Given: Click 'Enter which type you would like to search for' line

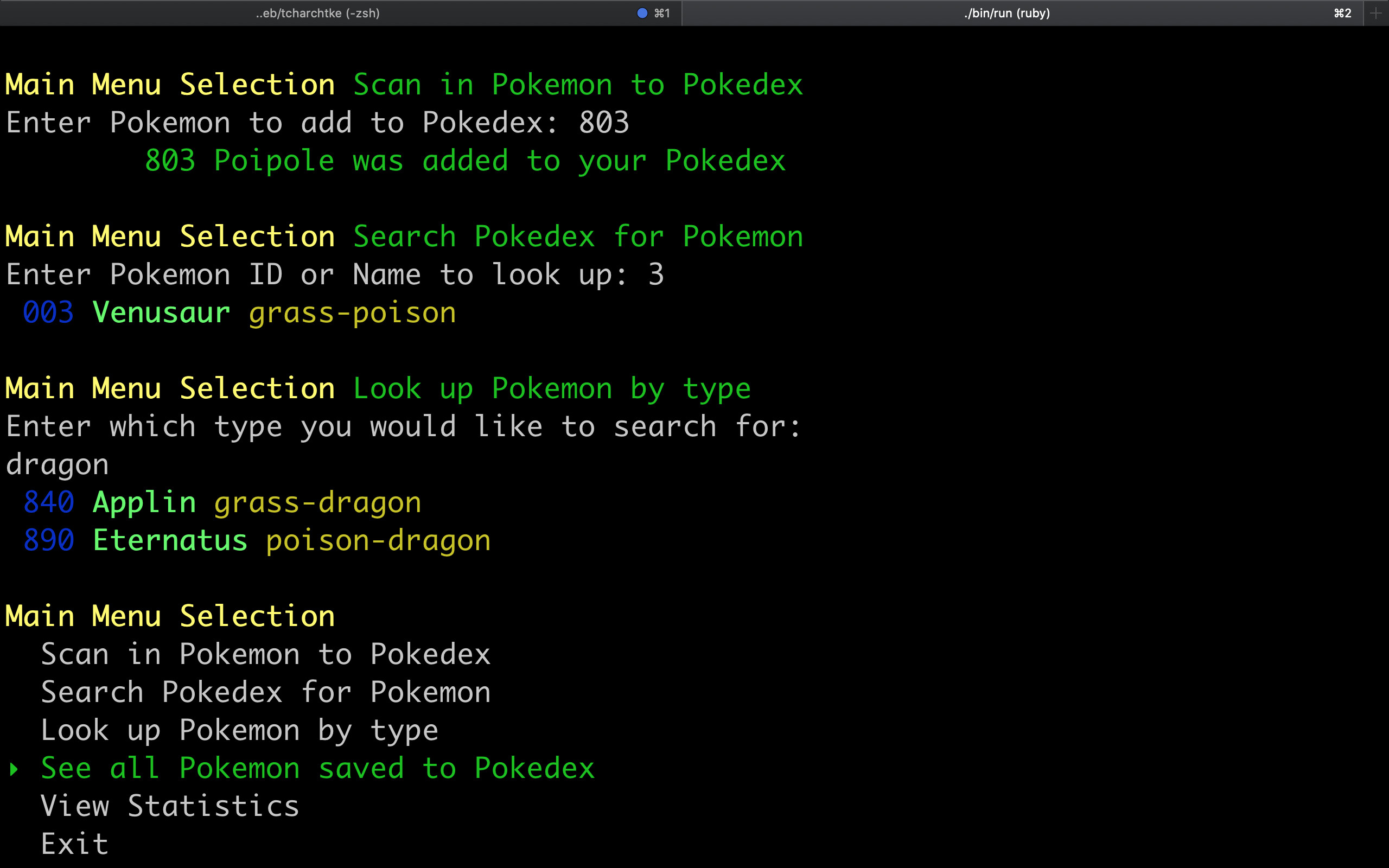Looking at the screenshot, I should click(404, 426).
